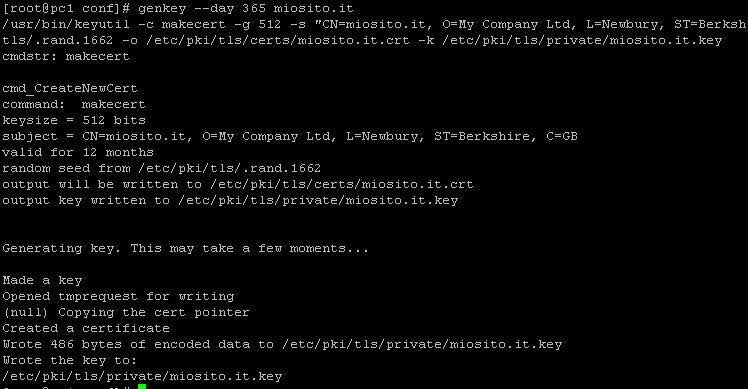The width and height of the screenshot is (748, 389).
Task: Click the 'Created a certificate' line
Action: [86, 328]
